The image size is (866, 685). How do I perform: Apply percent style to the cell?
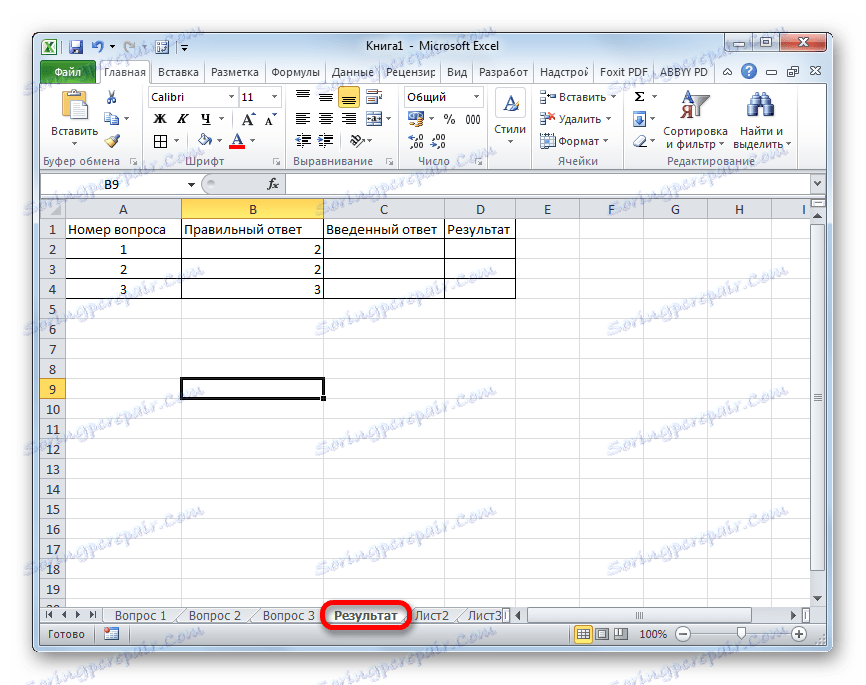(450, 119)
